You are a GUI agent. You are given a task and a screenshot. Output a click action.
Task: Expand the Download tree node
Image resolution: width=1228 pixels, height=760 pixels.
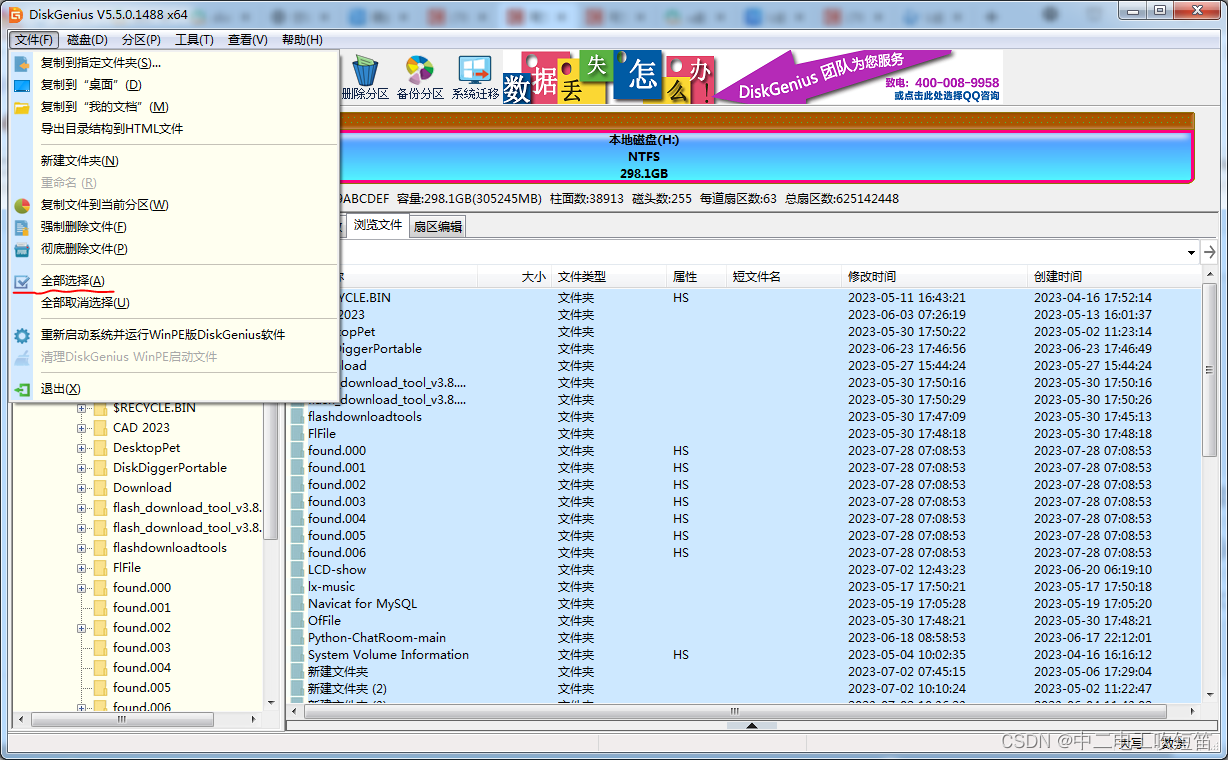82,488
